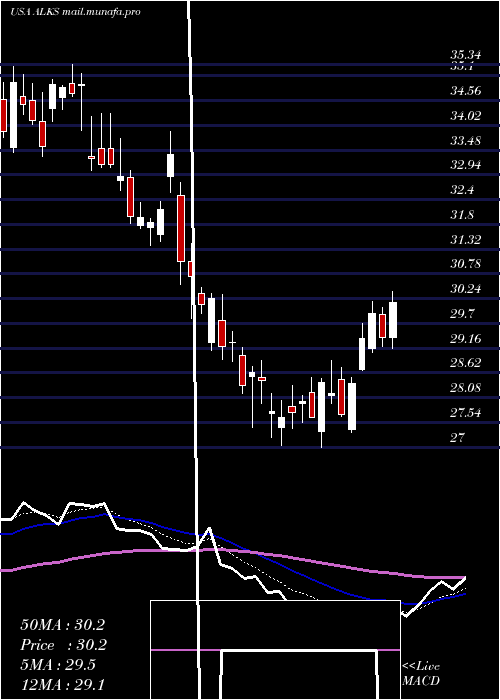The width and height of the screenshot is (500, 700).
Task: Click the 33.48 price axis label
Action: point(466,141)
